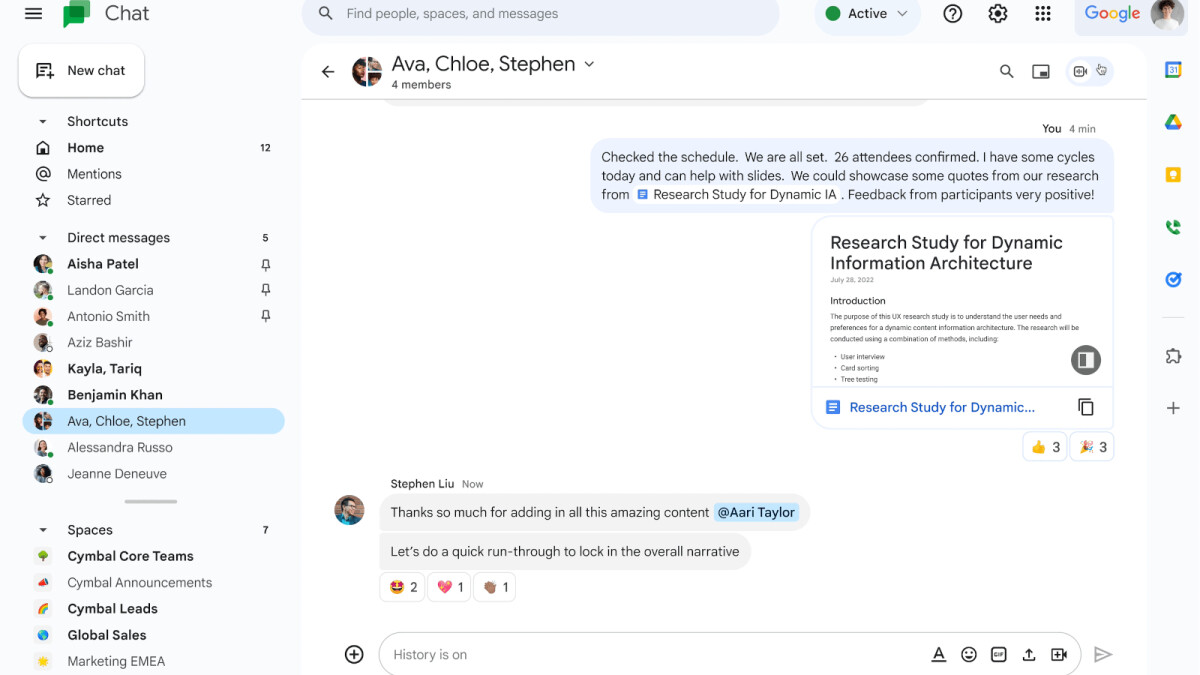Image resolution: width=1200 pixels, height=675 pixels.
Task: Open text formatting options in the message bar
Action: point(938,654)
